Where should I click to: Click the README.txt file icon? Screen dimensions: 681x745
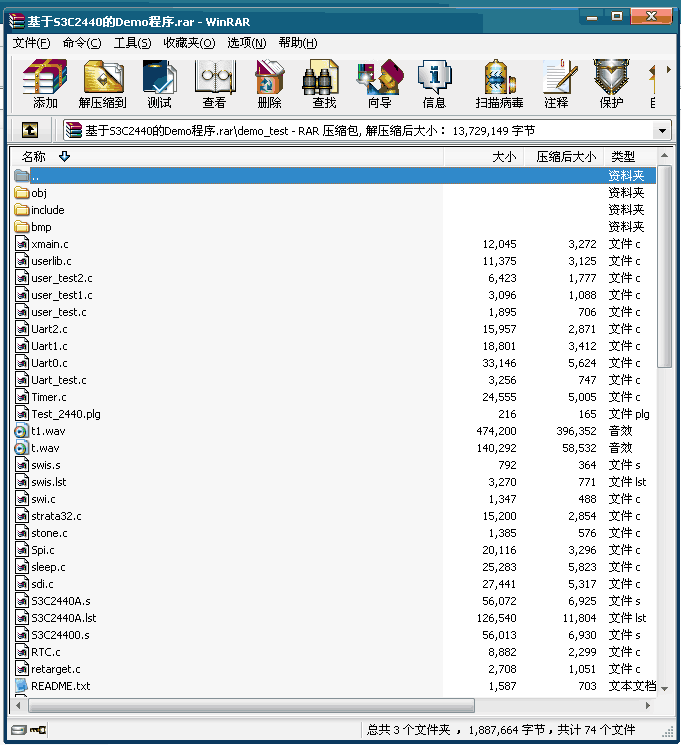tap(22, 686)
